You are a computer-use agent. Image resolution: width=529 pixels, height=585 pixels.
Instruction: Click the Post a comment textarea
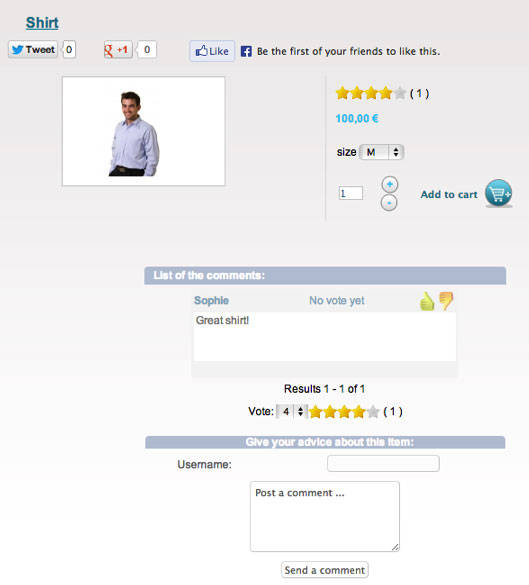point(325,516)
